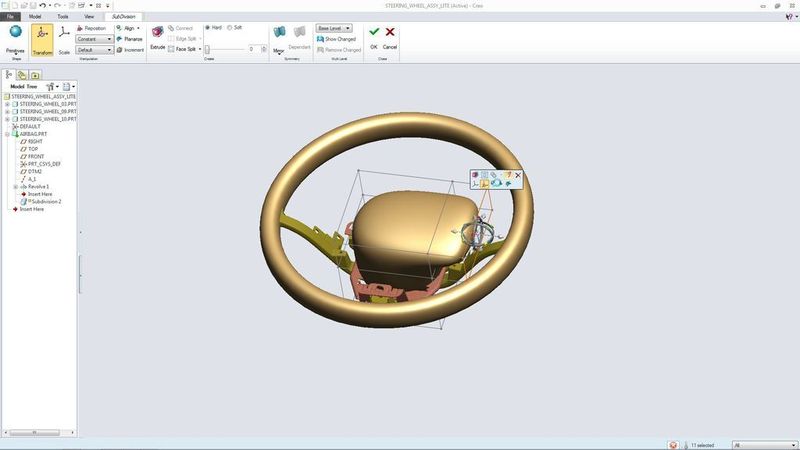Expand Revolve 1 feature node
This screenshot has height=450, width=800.
(15, 187)
